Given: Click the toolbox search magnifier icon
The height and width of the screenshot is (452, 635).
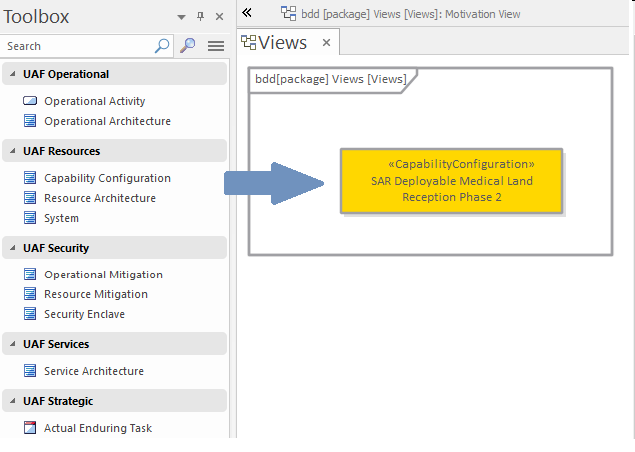Looking at the screenshot, I should tap(187, 46).
